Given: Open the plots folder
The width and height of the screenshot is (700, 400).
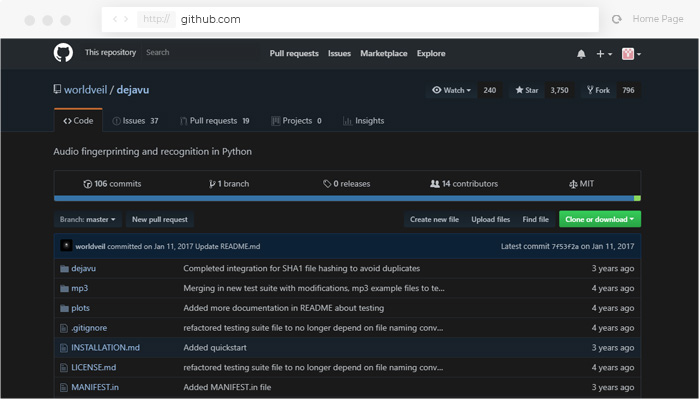Looking at the screenshot, I should point(80,308).
